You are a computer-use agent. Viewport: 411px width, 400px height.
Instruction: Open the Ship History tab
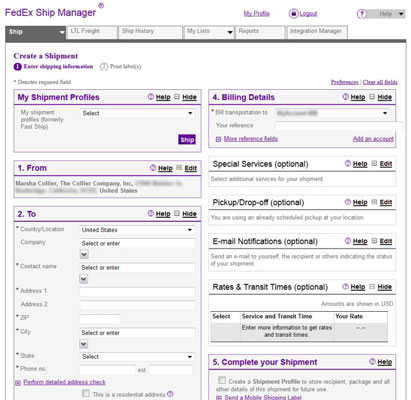click(x=151, y=32)
